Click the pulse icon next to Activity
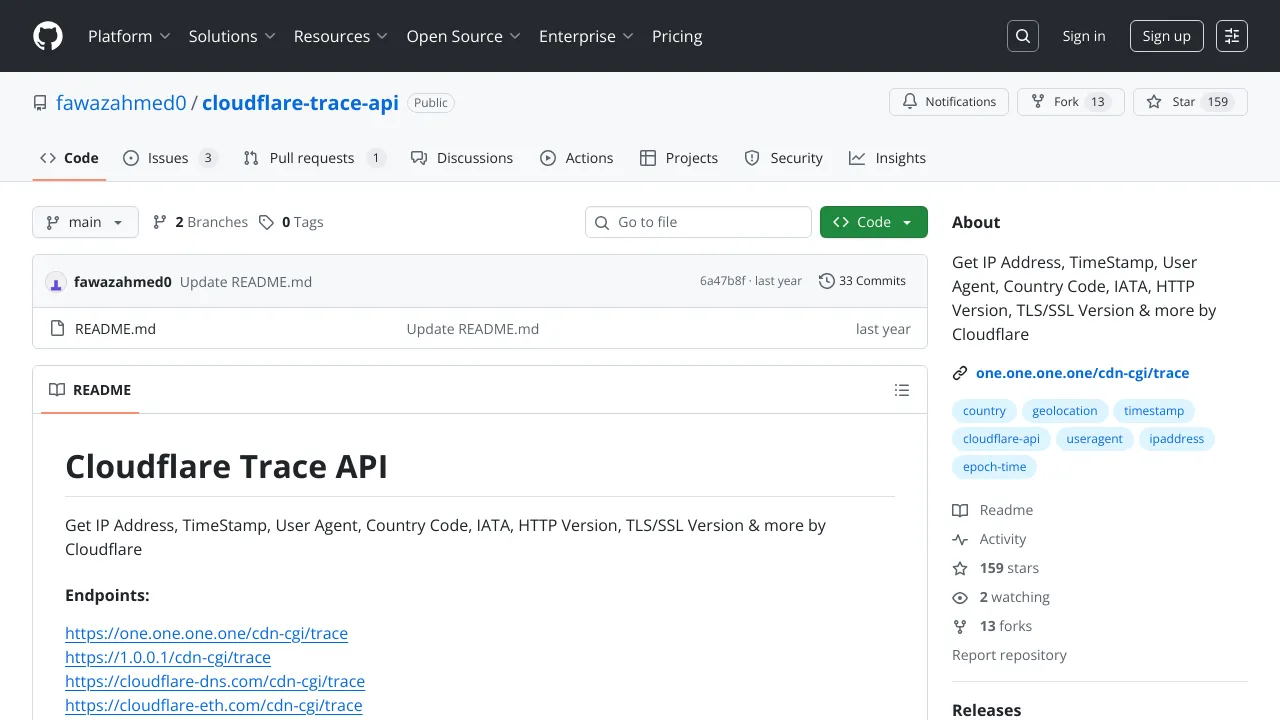This screenshot has width=1280, height=720. (x=960, y=539)
